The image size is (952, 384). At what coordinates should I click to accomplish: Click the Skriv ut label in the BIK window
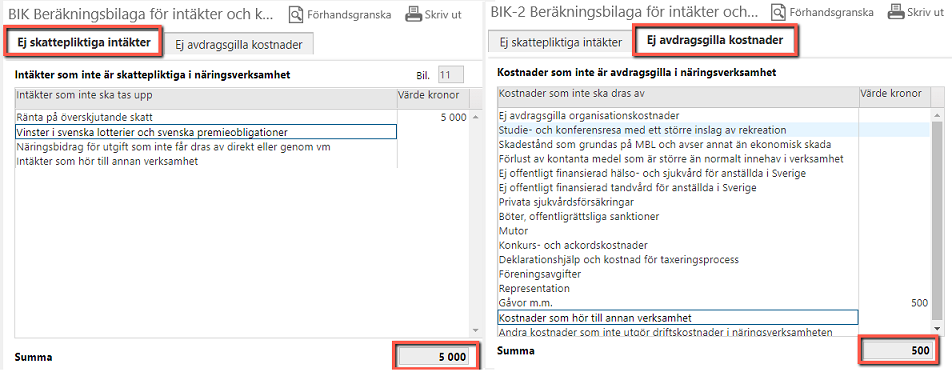pos(444,14)
